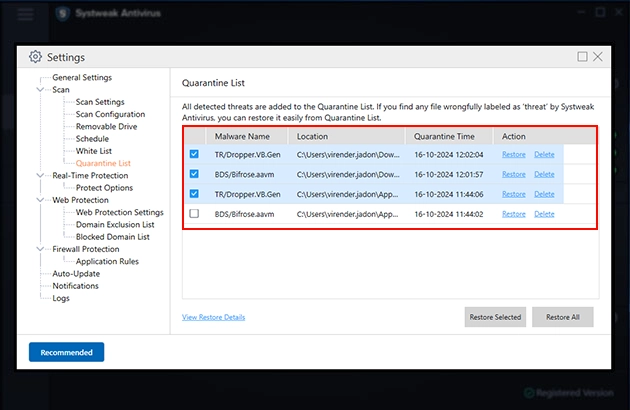Check the BDS/Bifrose.aavm entry quarantined at 11:44:02
Screen dimensions: 630x410
tap(194, 214)
